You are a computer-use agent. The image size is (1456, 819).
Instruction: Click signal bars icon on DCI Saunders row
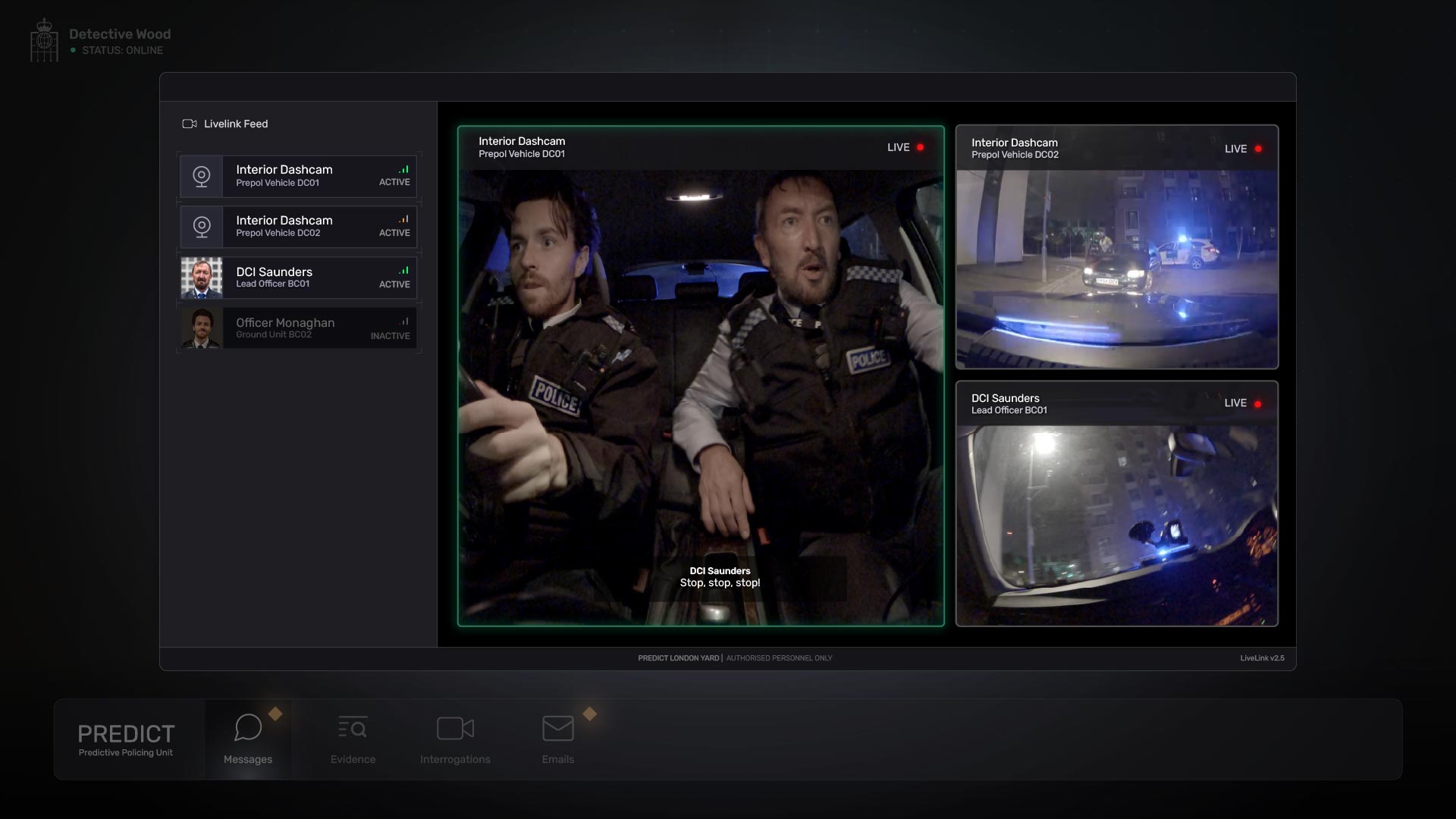pos(403,271)
